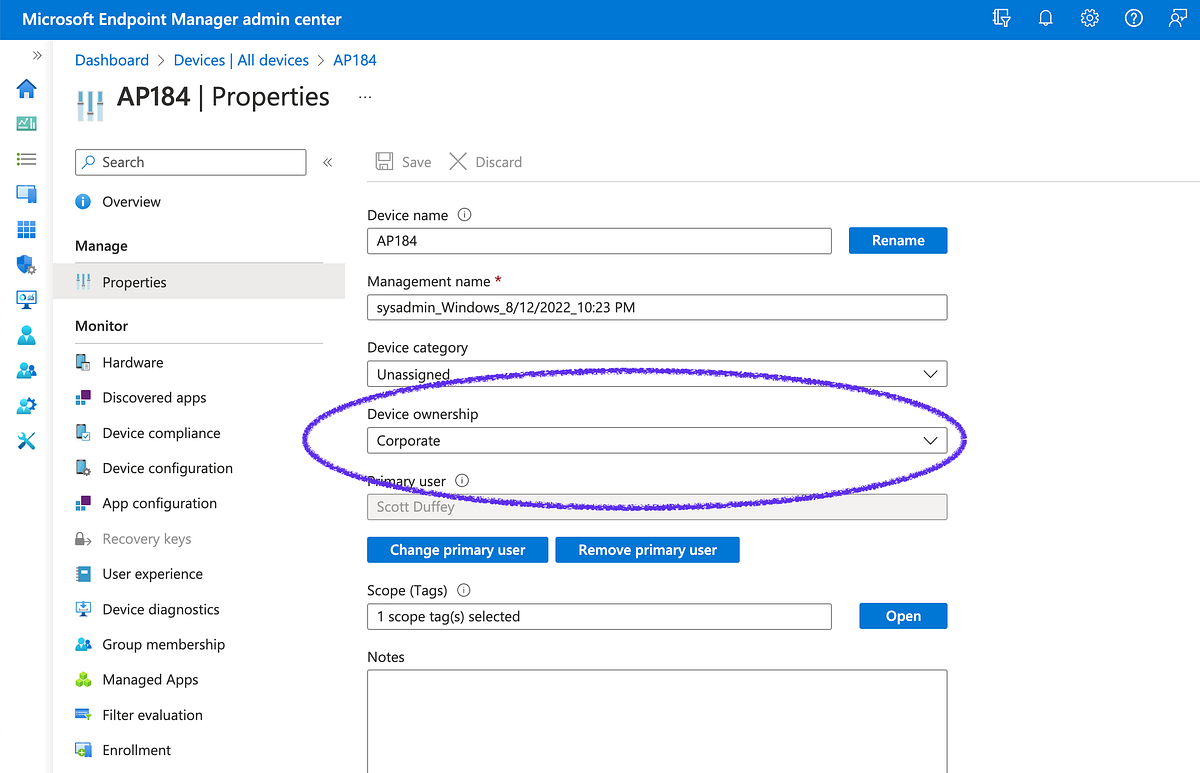Open the AP184 breadcrumb link
The width and height of the screenshot is (1200, 773).
[355, 60]
